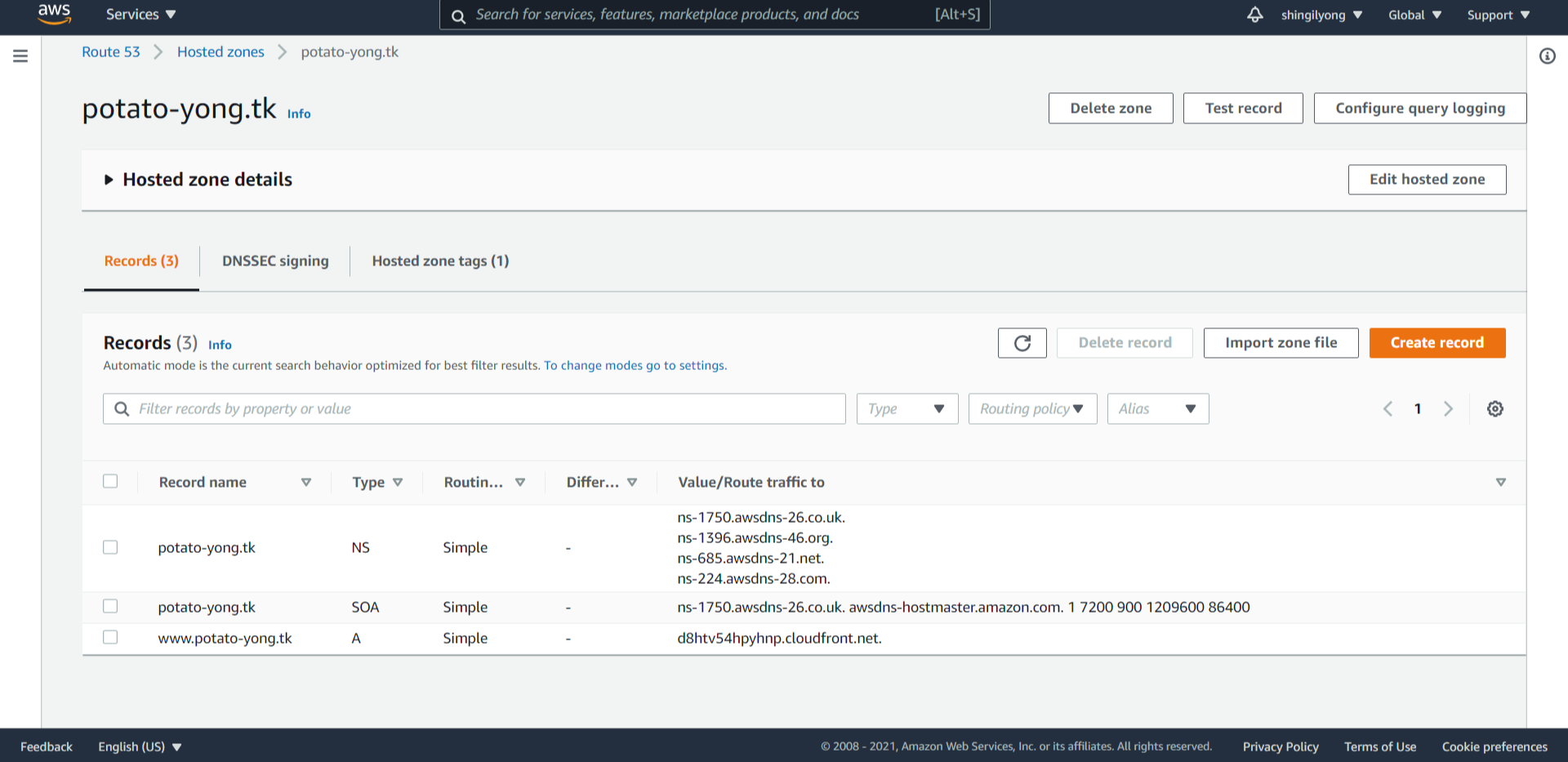Viewport: 1568px width, 762px height.
Task: Sort by Value/Route traffic to arrow
Action: click(1500, 482)
